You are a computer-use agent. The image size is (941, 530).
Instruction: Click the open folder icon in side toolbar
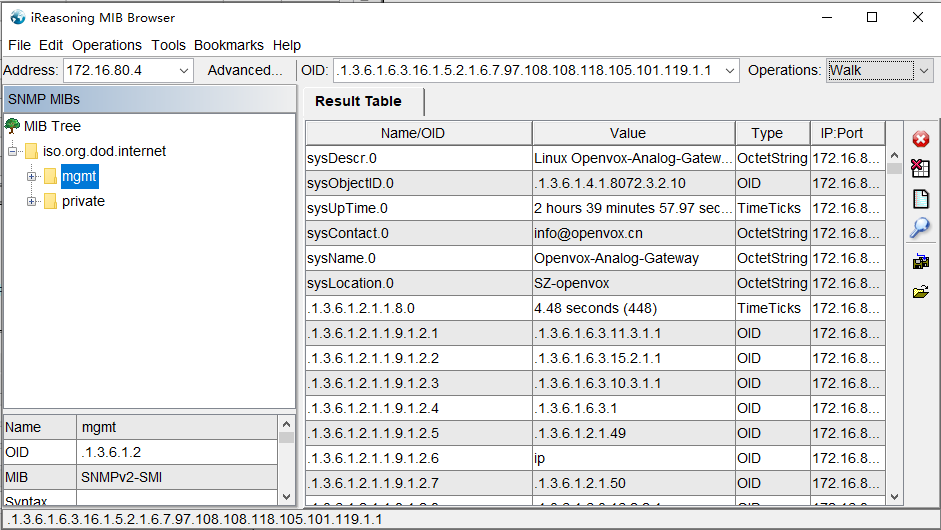coord(921,292)
